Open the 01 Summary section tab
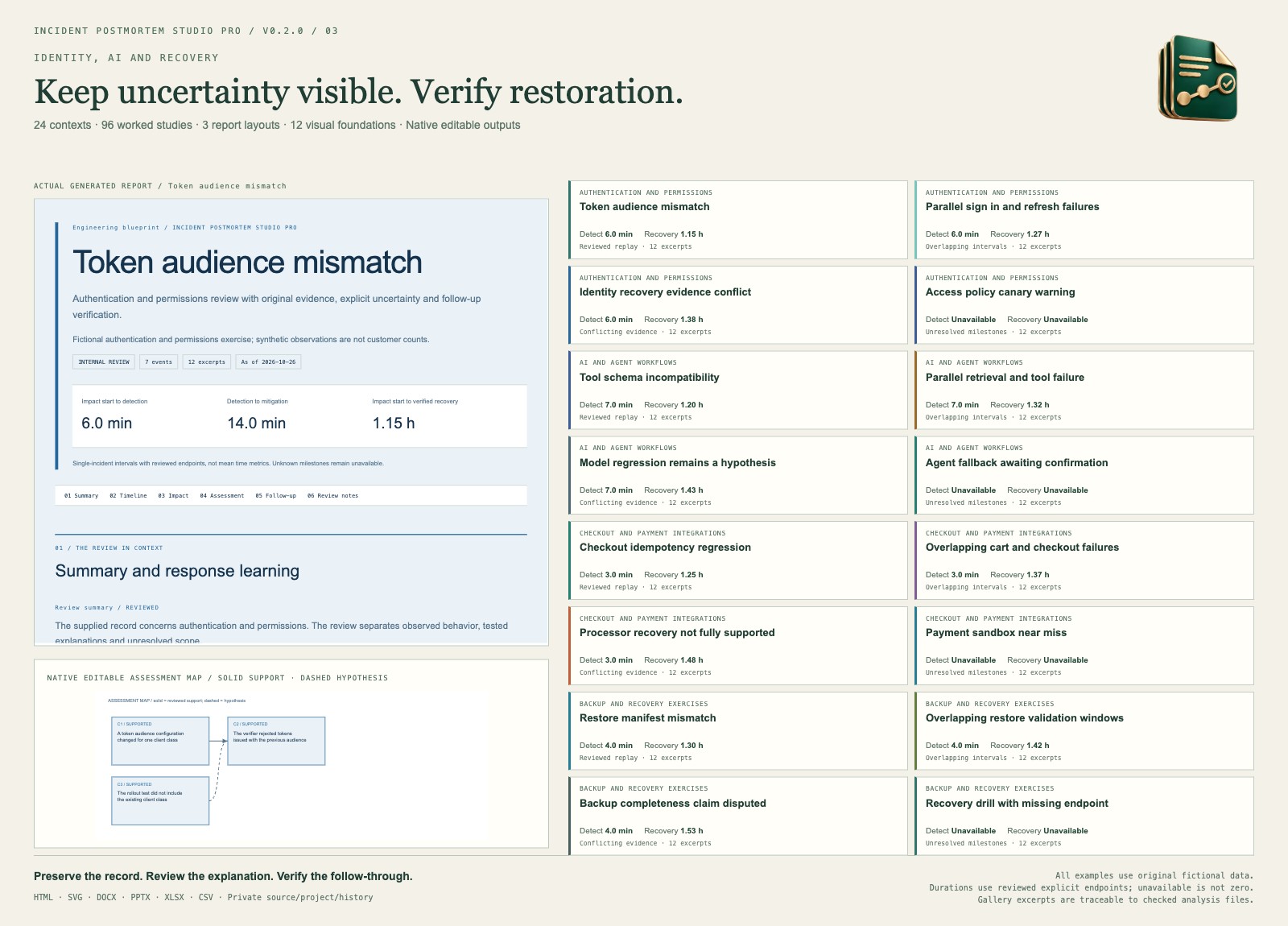Screen dimensions: 1288x926 click(x=81, y=496)
